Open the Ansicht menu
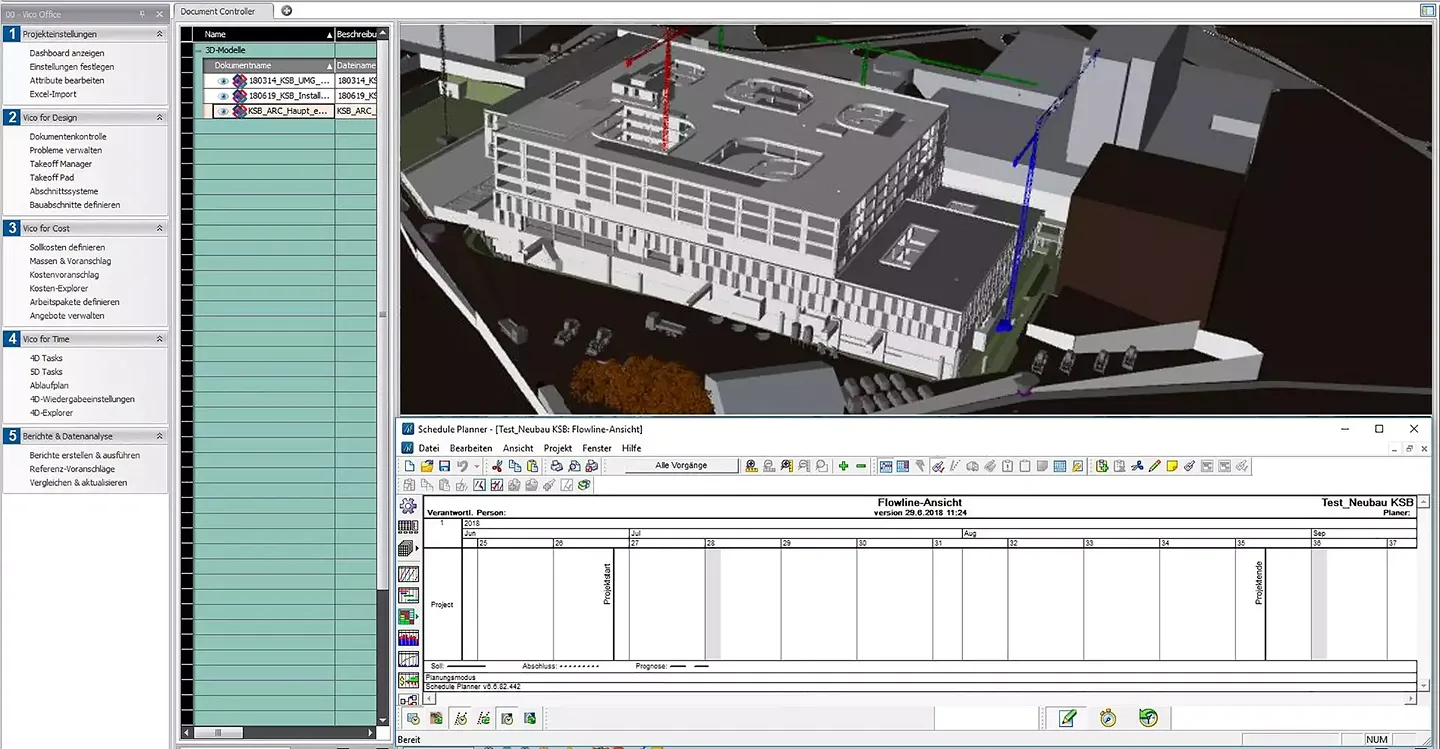 (x=518, y=448)
